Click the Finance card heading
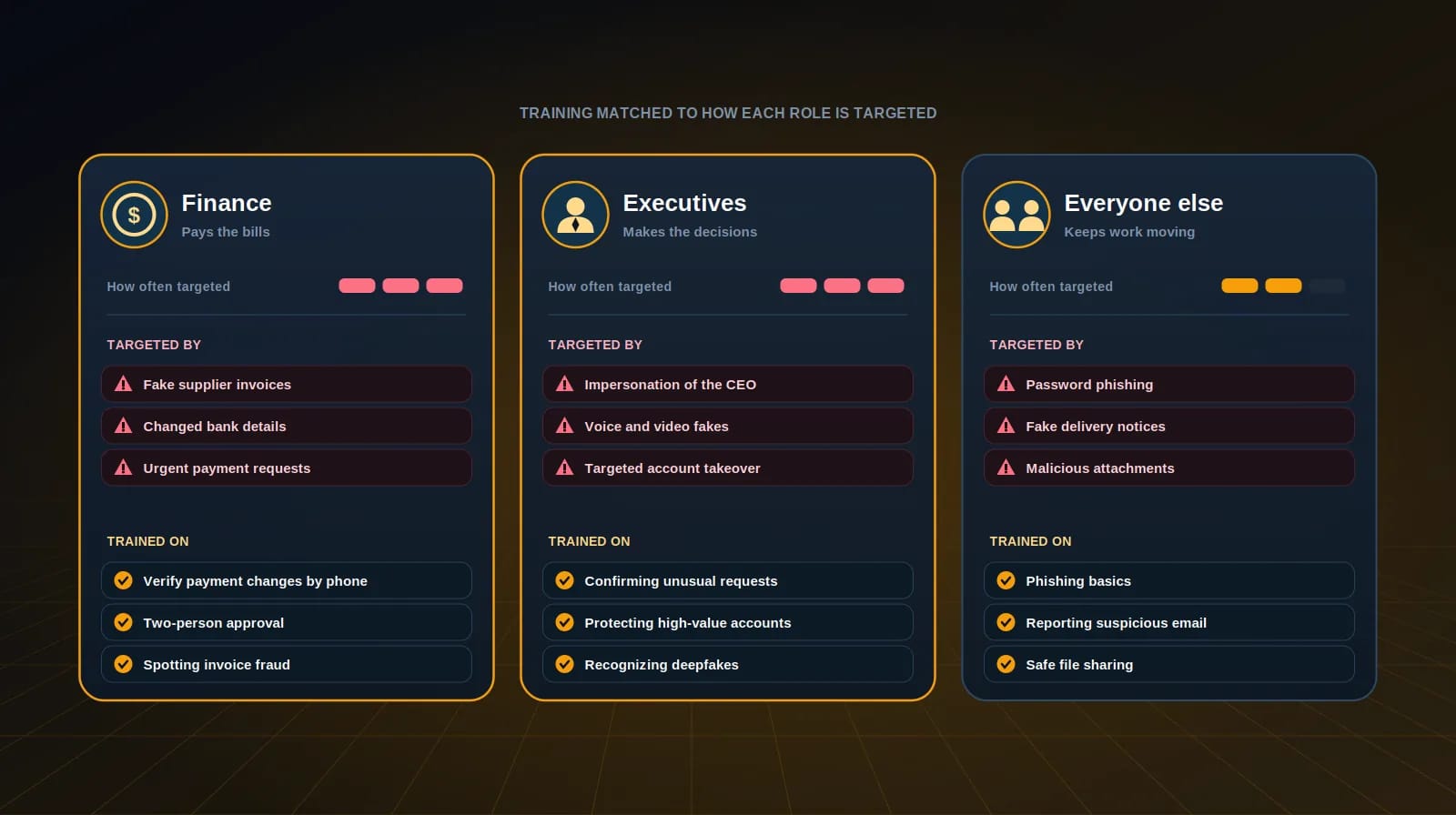 coord(227,203)
